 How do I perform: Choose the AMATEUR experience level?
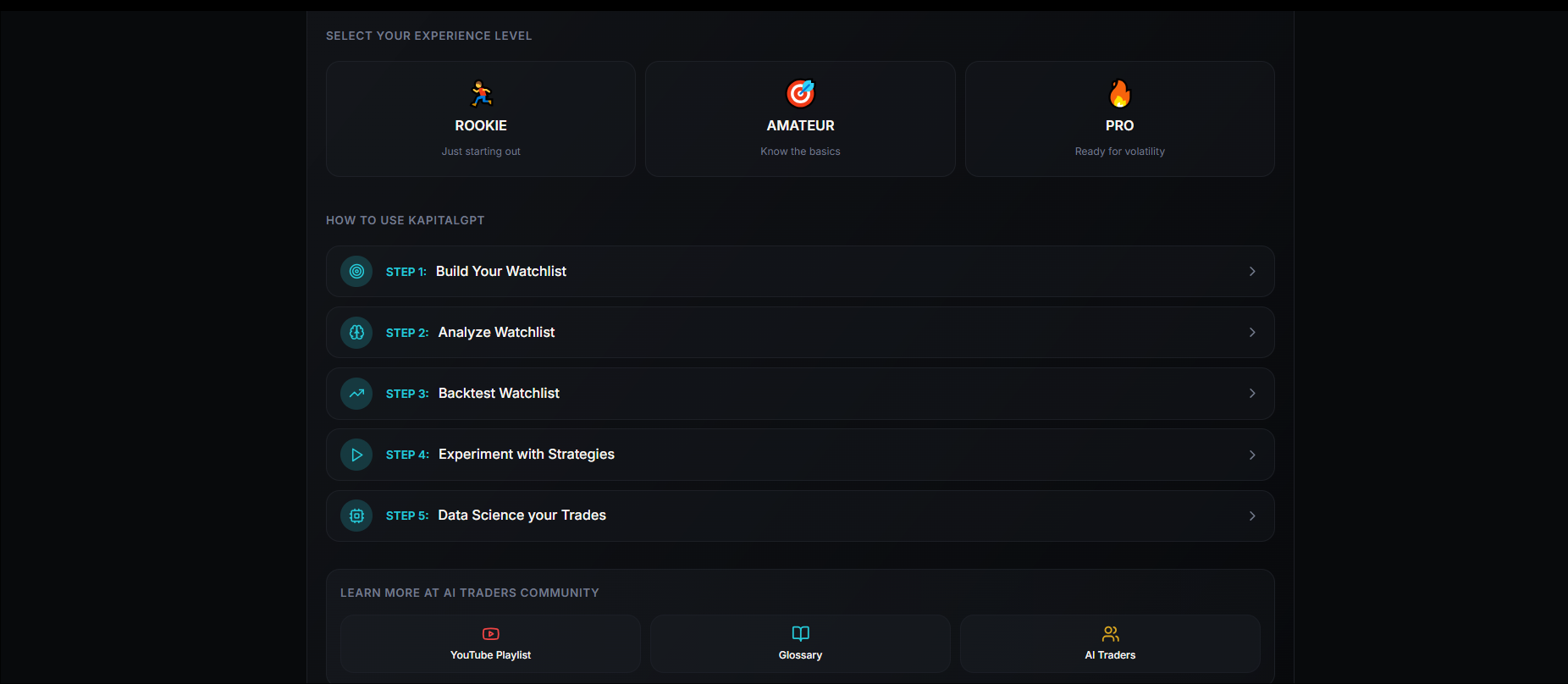pos(800,125)
